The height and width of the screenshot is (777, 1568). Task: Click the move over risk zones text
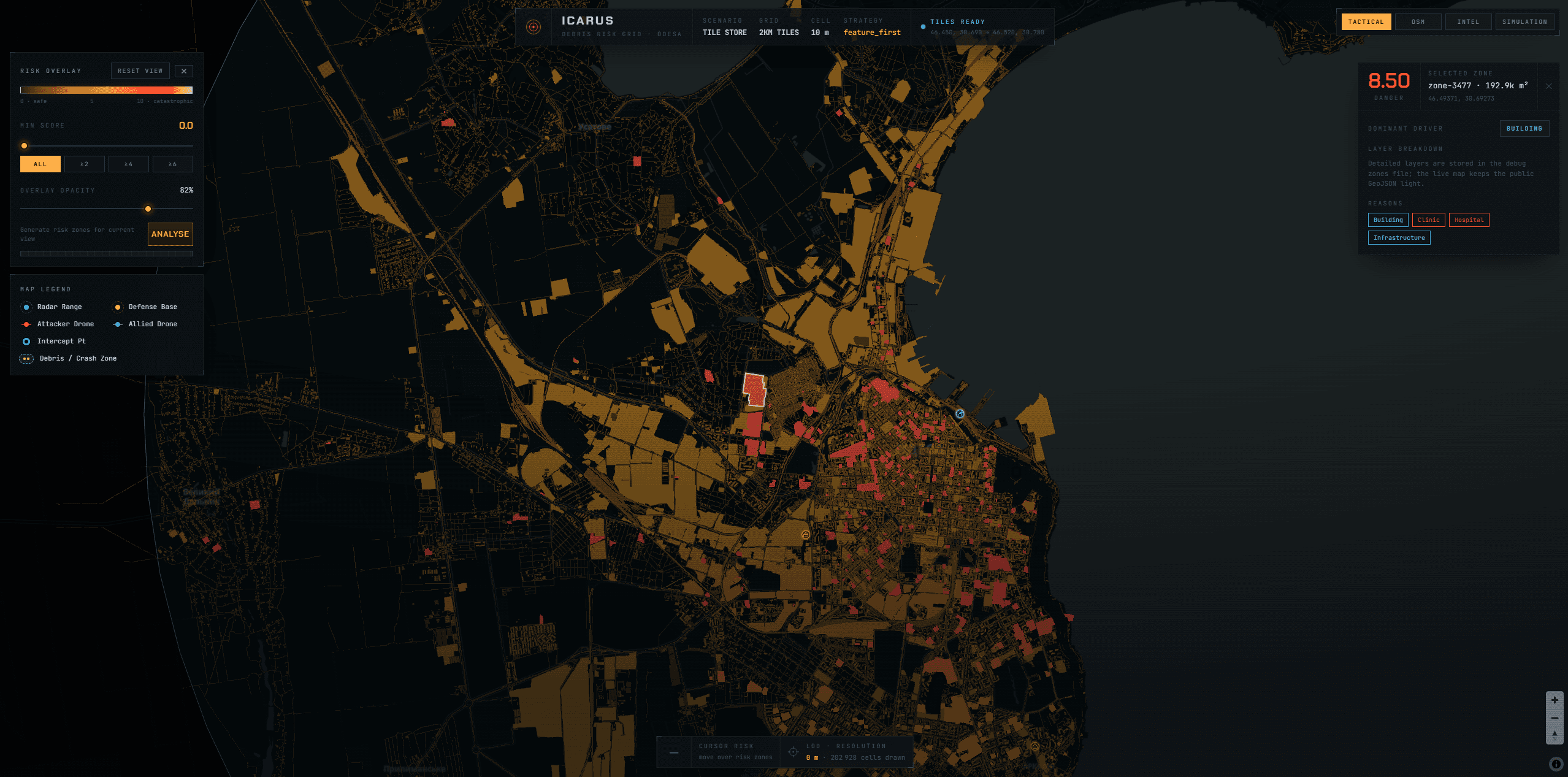coord(735,757)
